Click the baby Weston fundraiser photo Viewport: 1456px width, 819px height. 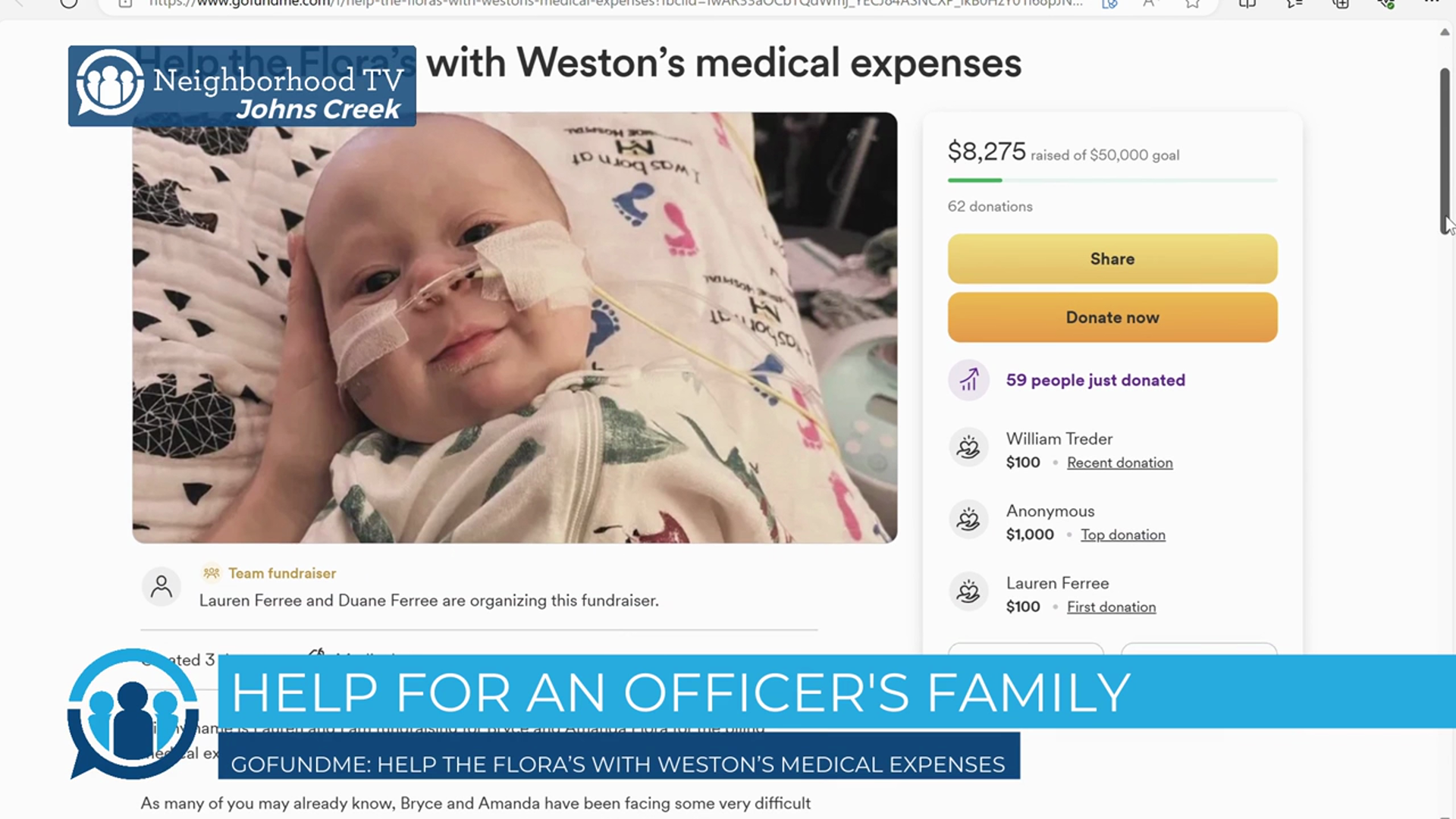(515, 328)
